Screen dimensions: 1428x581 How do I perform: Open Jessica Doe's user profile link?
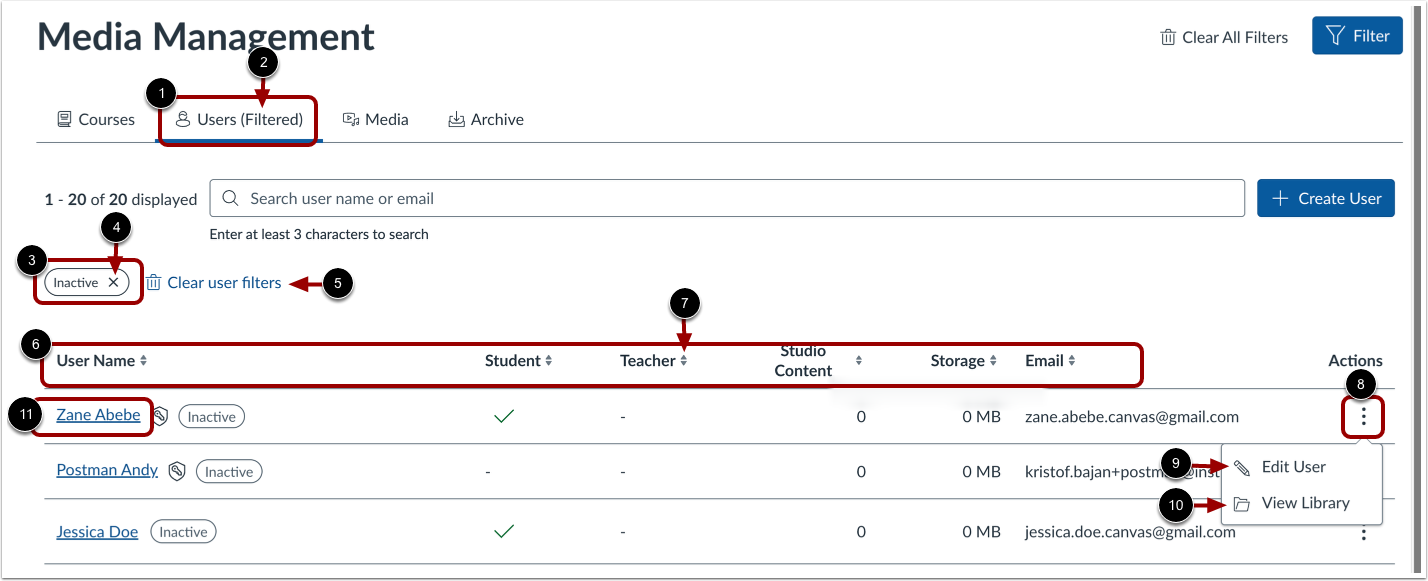[x=97, y=531]
